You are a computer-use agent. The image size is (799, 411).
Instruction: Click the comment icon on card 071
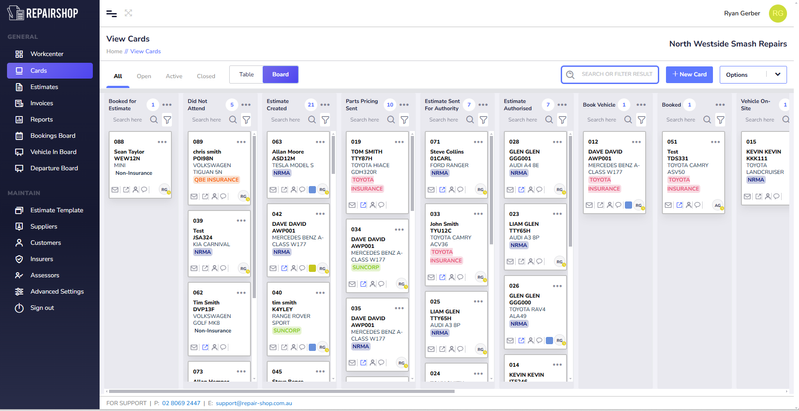tap(462, 188)
